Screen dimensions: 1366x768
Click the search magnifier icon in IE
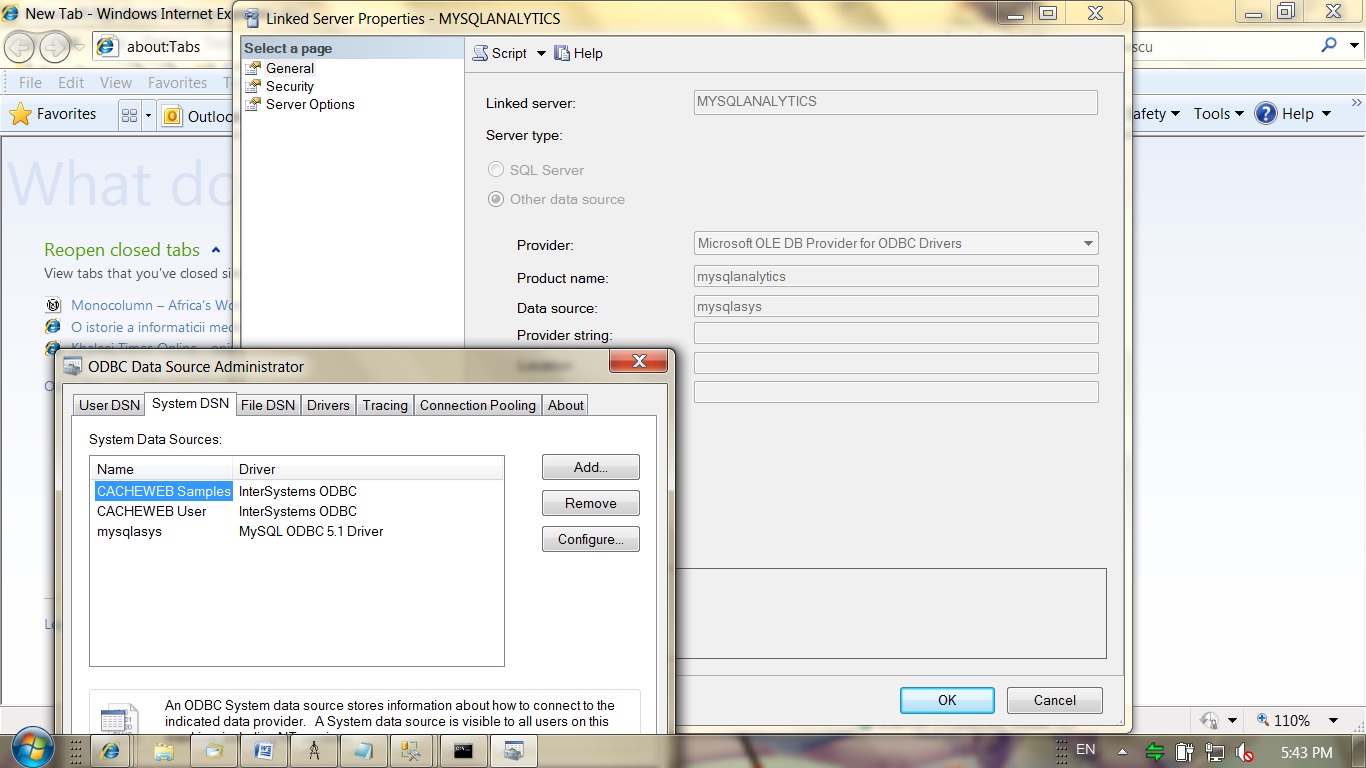click(1329, 45)
